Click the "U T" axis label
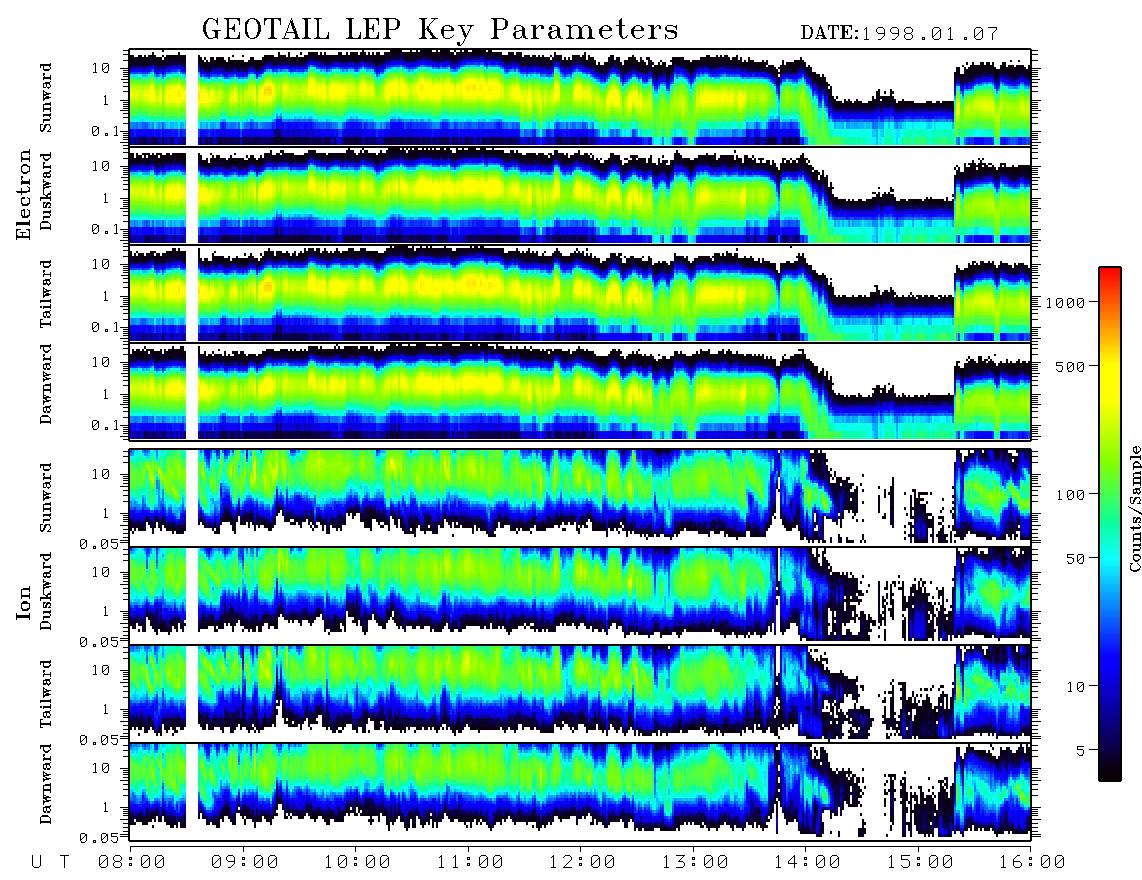The image size is (1142, 880). point(51,863)
